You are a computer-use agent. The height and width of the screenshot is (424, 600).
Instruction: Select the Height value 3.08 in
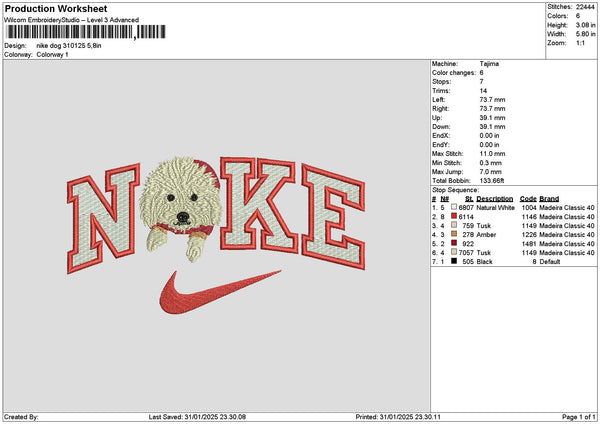coord(585,25)
